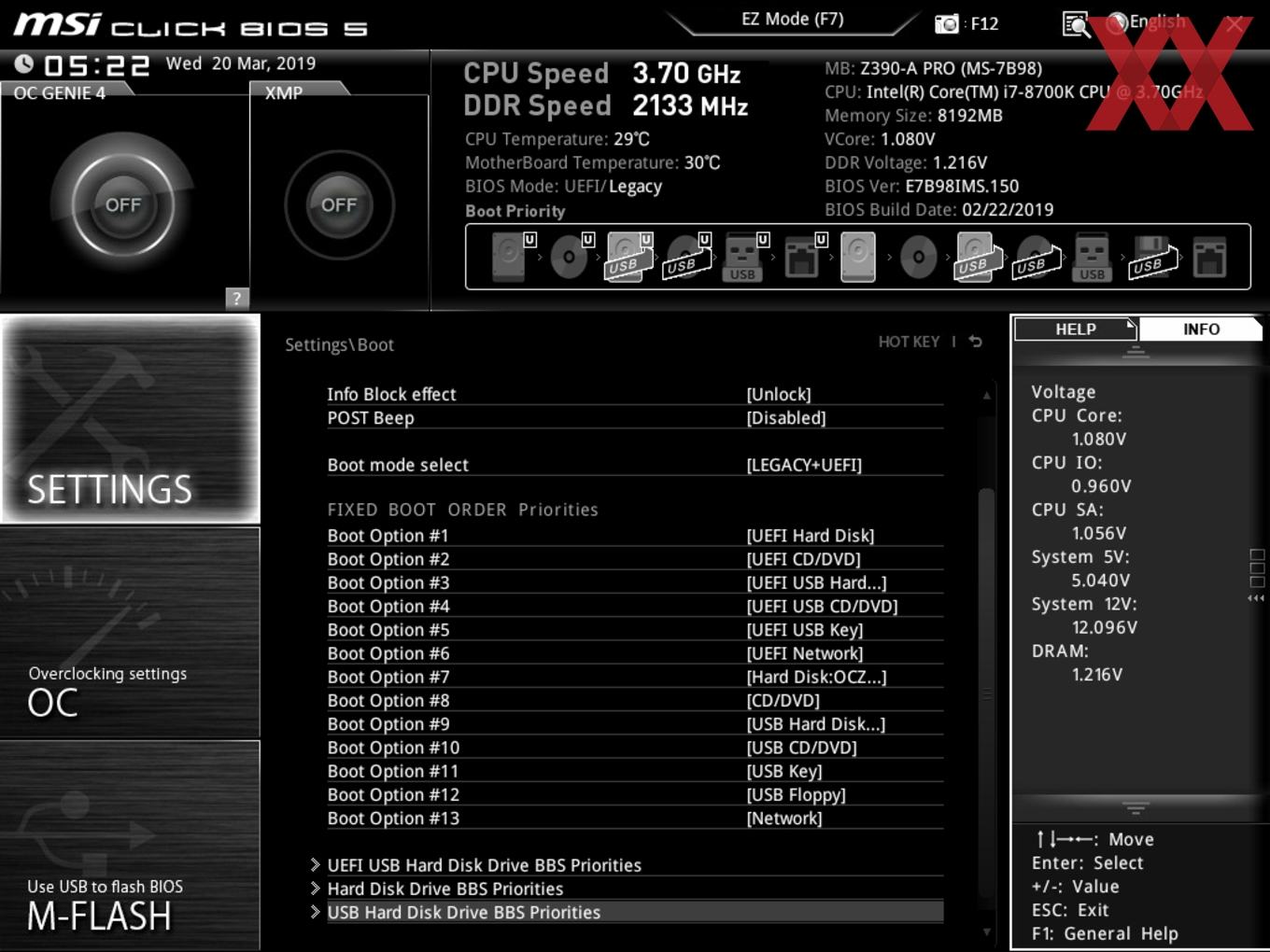Image resolution: width=1270 pixels, height=952 pixels.
Task: Select the legacy USB hard disk boot icon
Action: (977, 257)
